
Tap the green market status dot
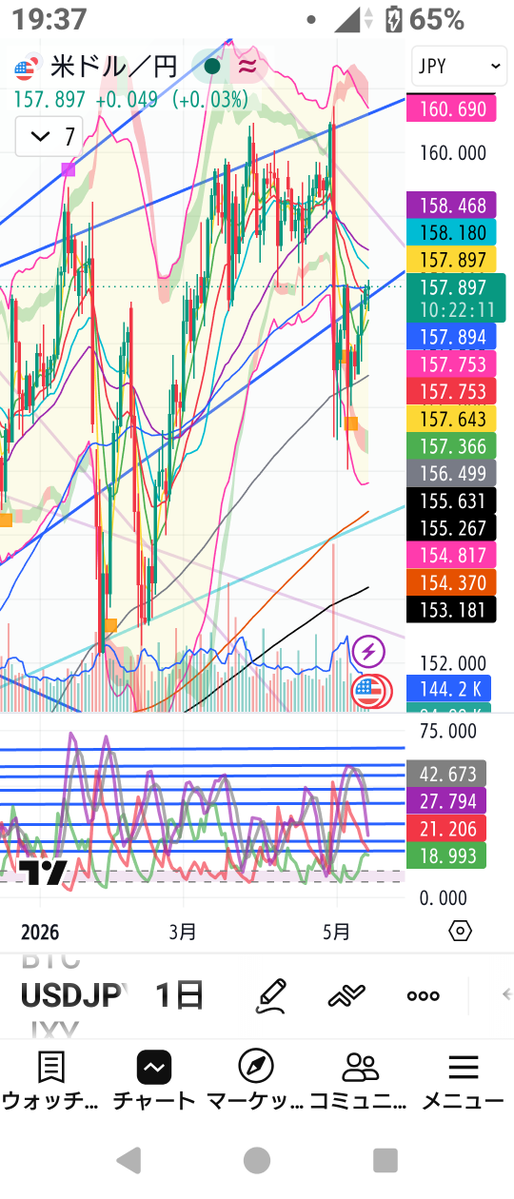tap(212, 67)
